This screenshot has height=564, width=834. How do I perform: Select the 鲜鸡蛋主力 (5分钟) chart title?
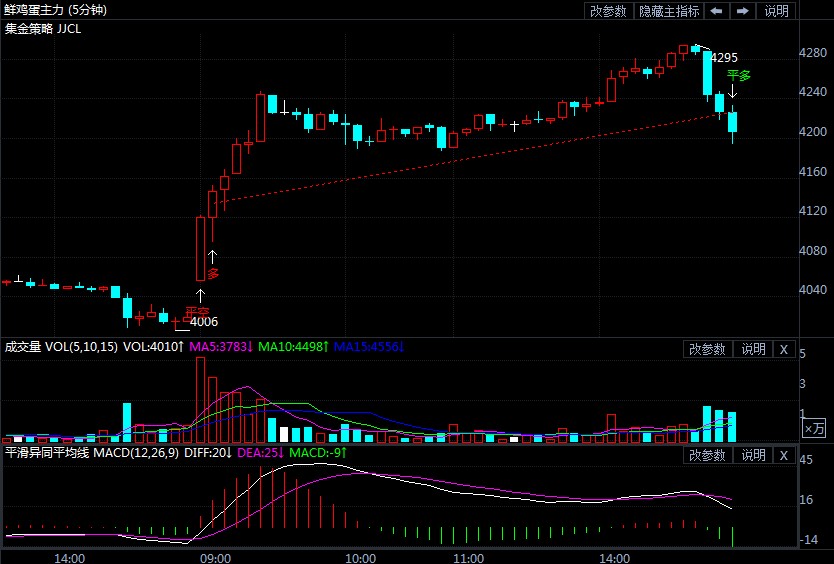pyautogui.click(x=55, y=10)
